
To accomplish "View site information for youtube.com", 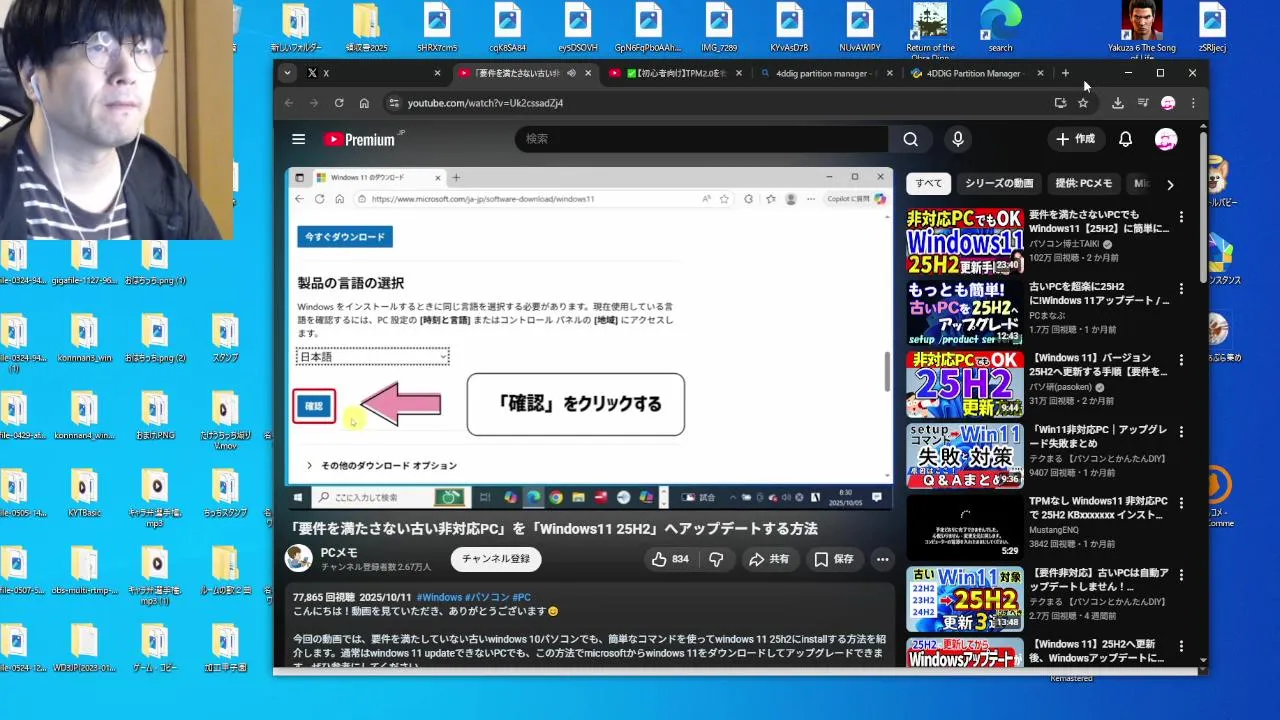I will (394, 103).
